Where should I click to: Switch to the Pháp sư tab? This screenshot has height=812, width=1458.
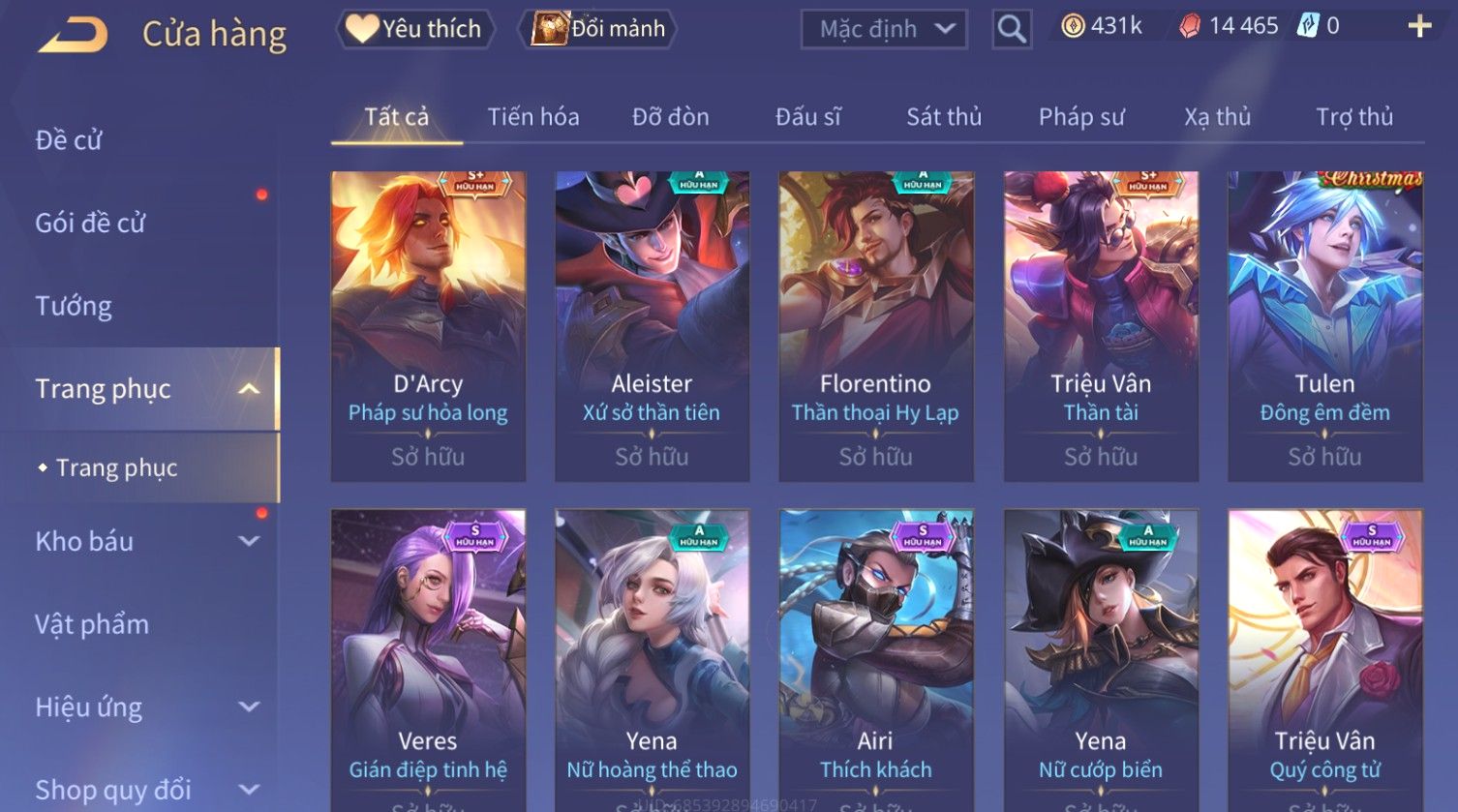pos(1081,117)
